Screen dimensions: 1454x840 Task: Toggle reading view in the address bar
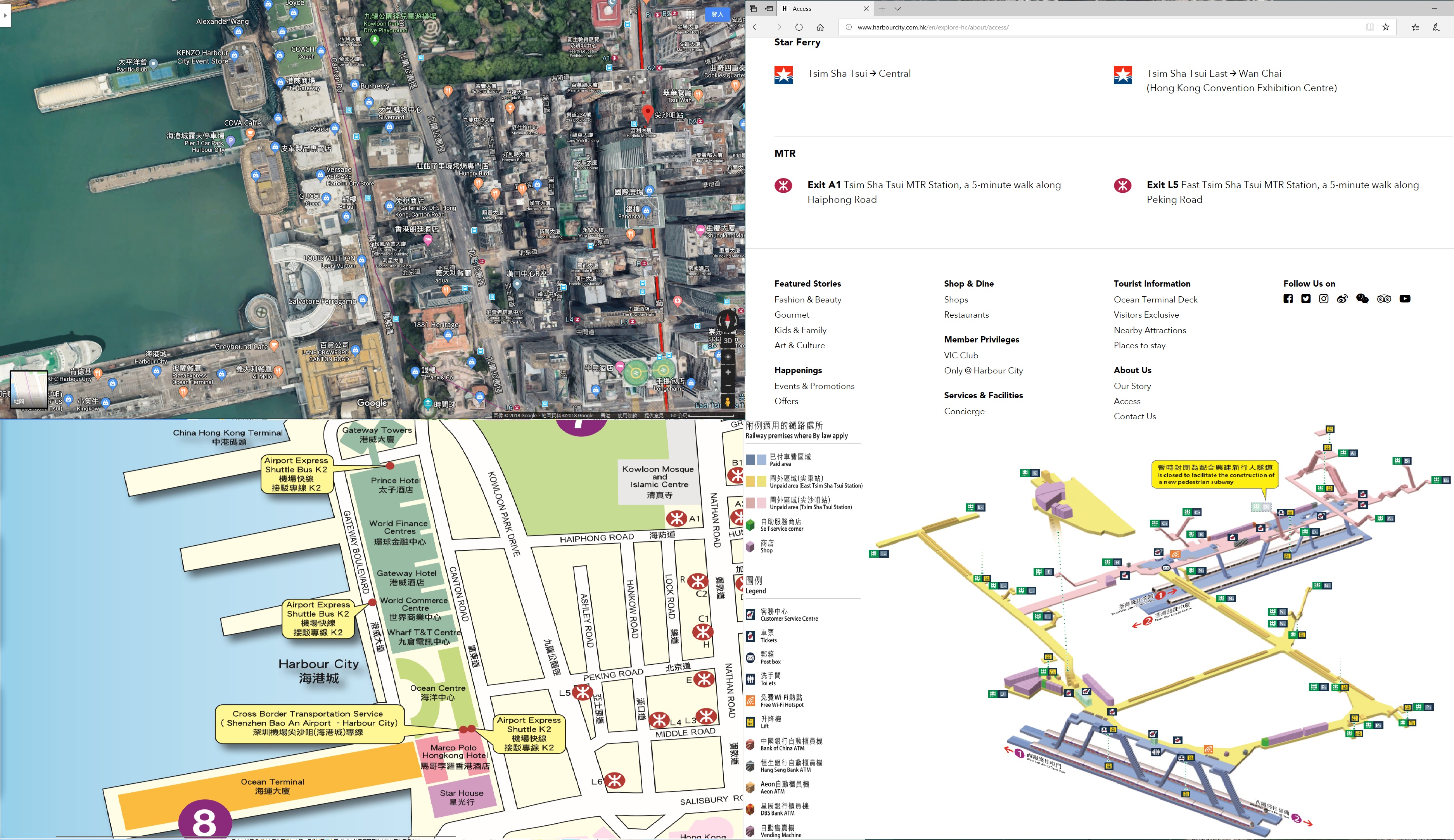1370,27
